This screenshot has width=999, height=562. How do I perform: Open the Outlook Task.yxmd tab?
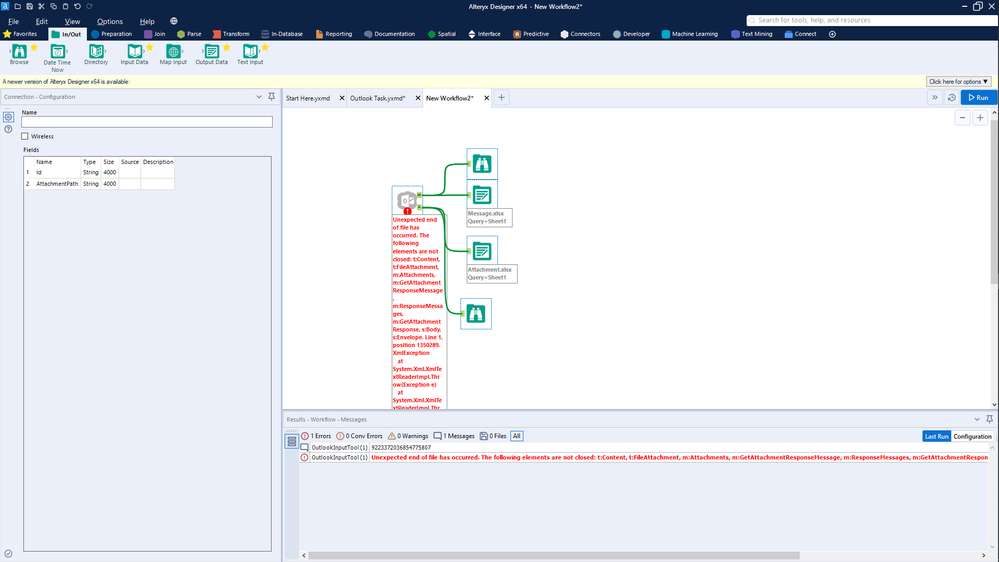click(377, 98)
